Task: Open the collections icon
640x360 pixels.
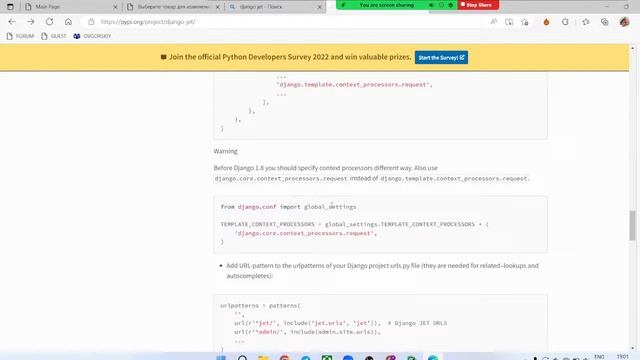Action: (604, 22)
